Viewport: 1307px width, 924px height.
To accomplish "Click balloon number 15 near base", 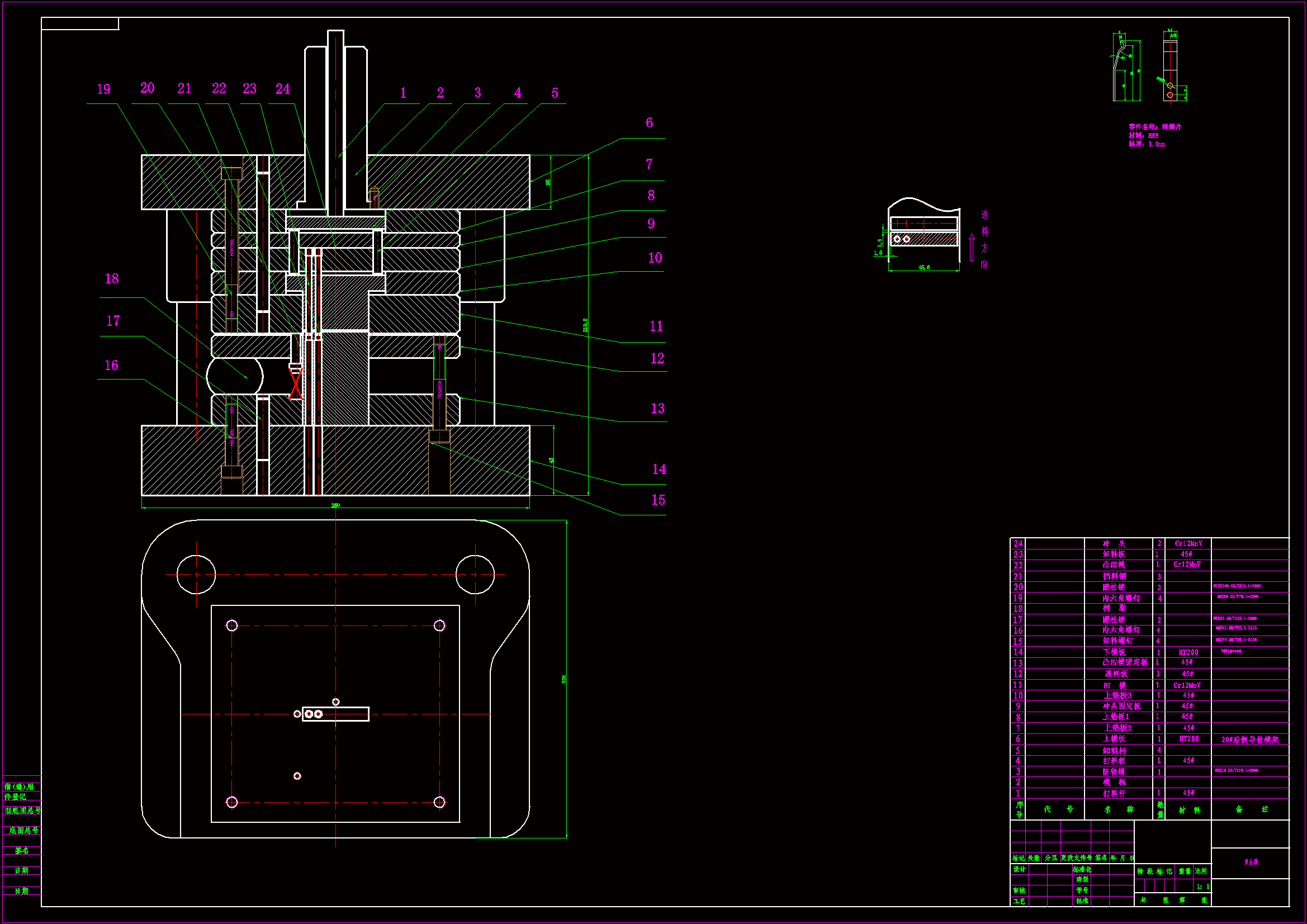I will coord(658,500).
